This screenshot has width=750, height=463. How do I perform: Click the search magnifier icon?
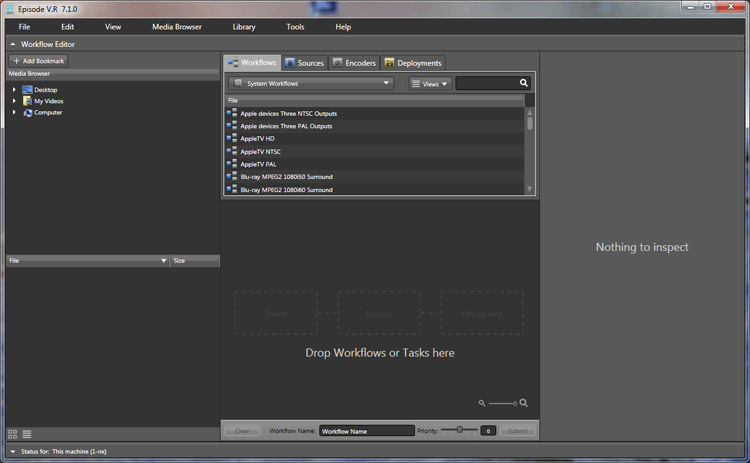[524, 83]
